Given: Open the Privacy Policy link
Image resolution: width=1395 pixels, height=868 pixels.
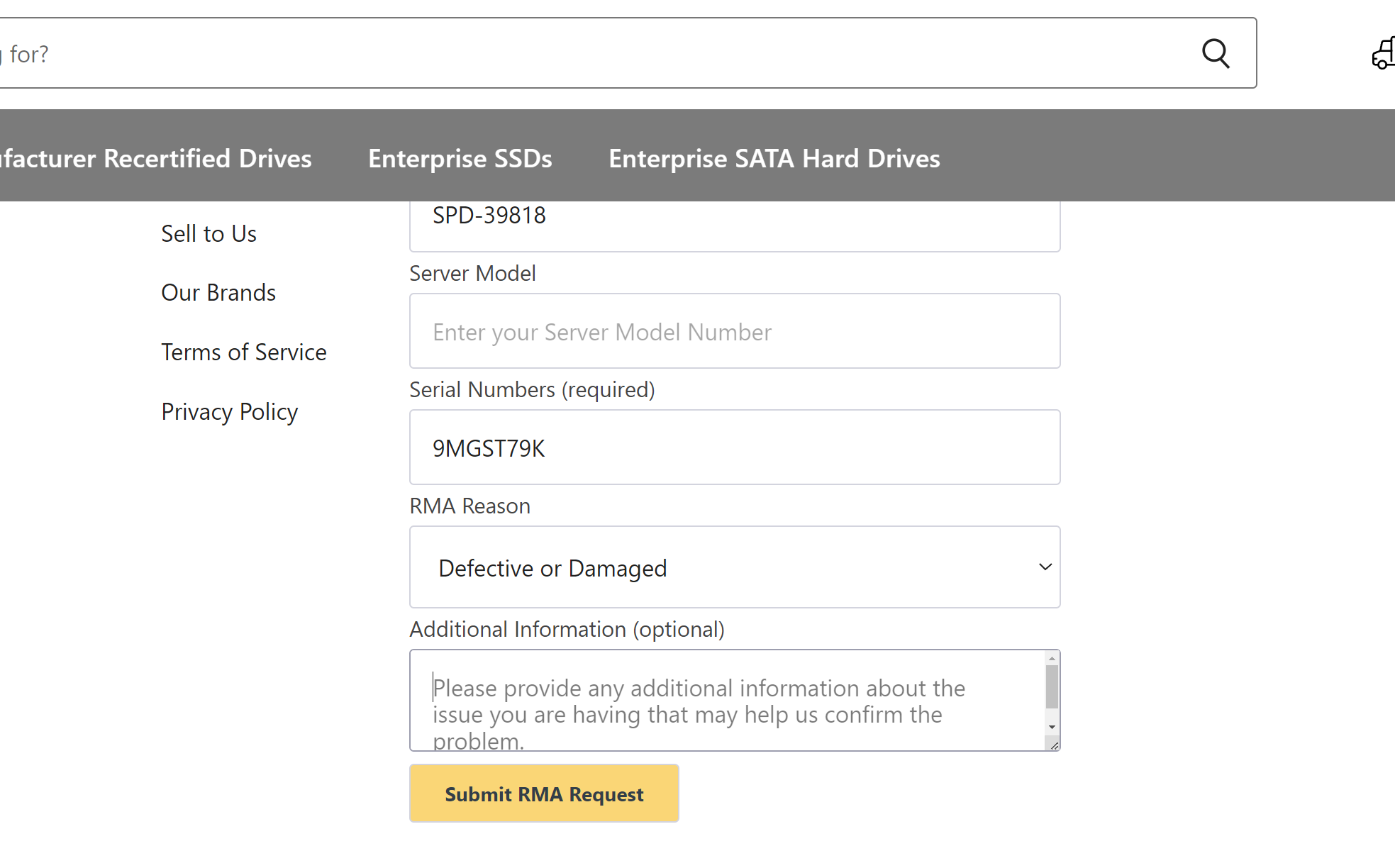Looking at the screenshot, I should click(229, 411).
